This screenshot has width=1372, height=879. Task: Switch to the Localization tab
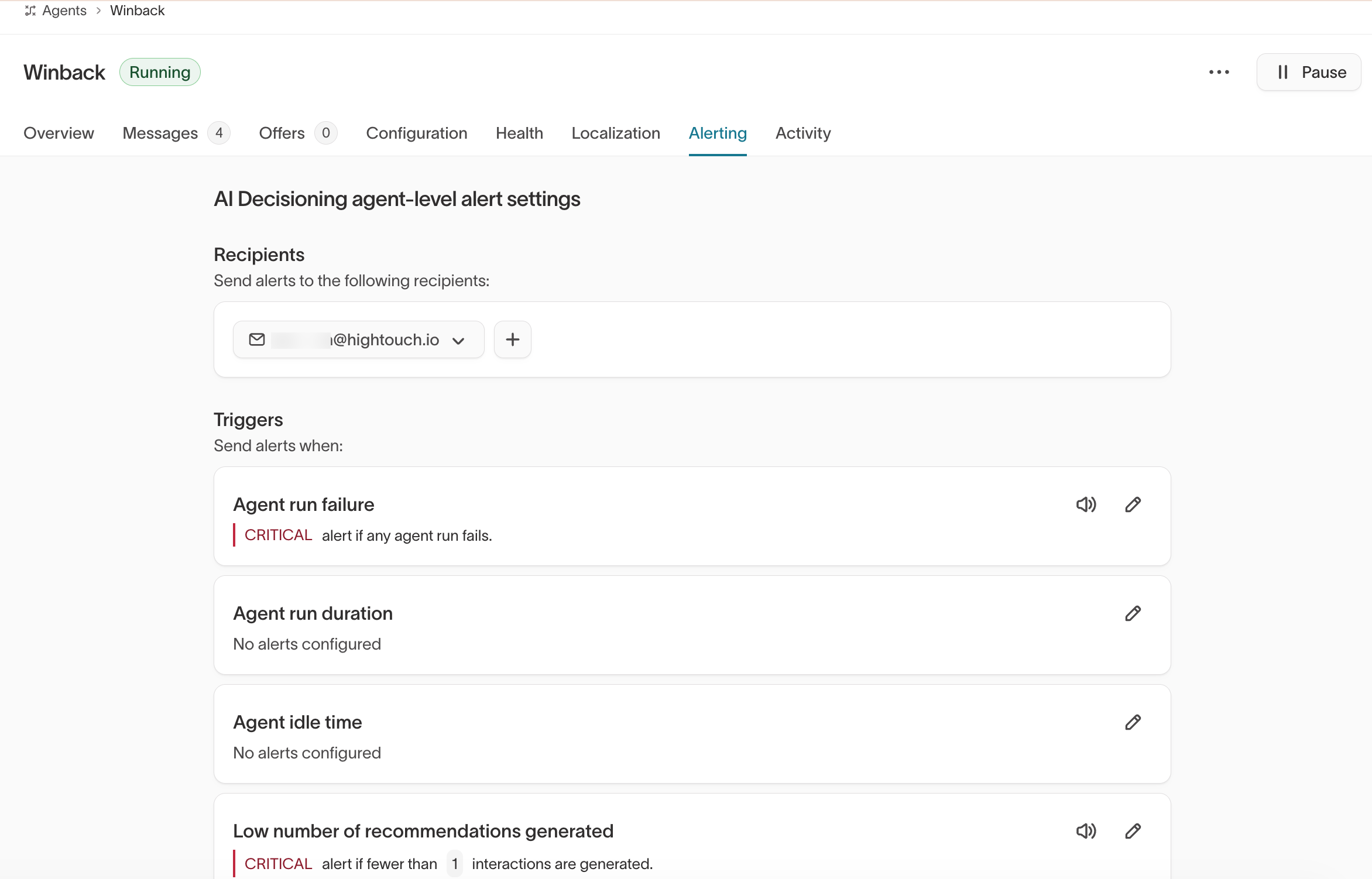(616, 133)
